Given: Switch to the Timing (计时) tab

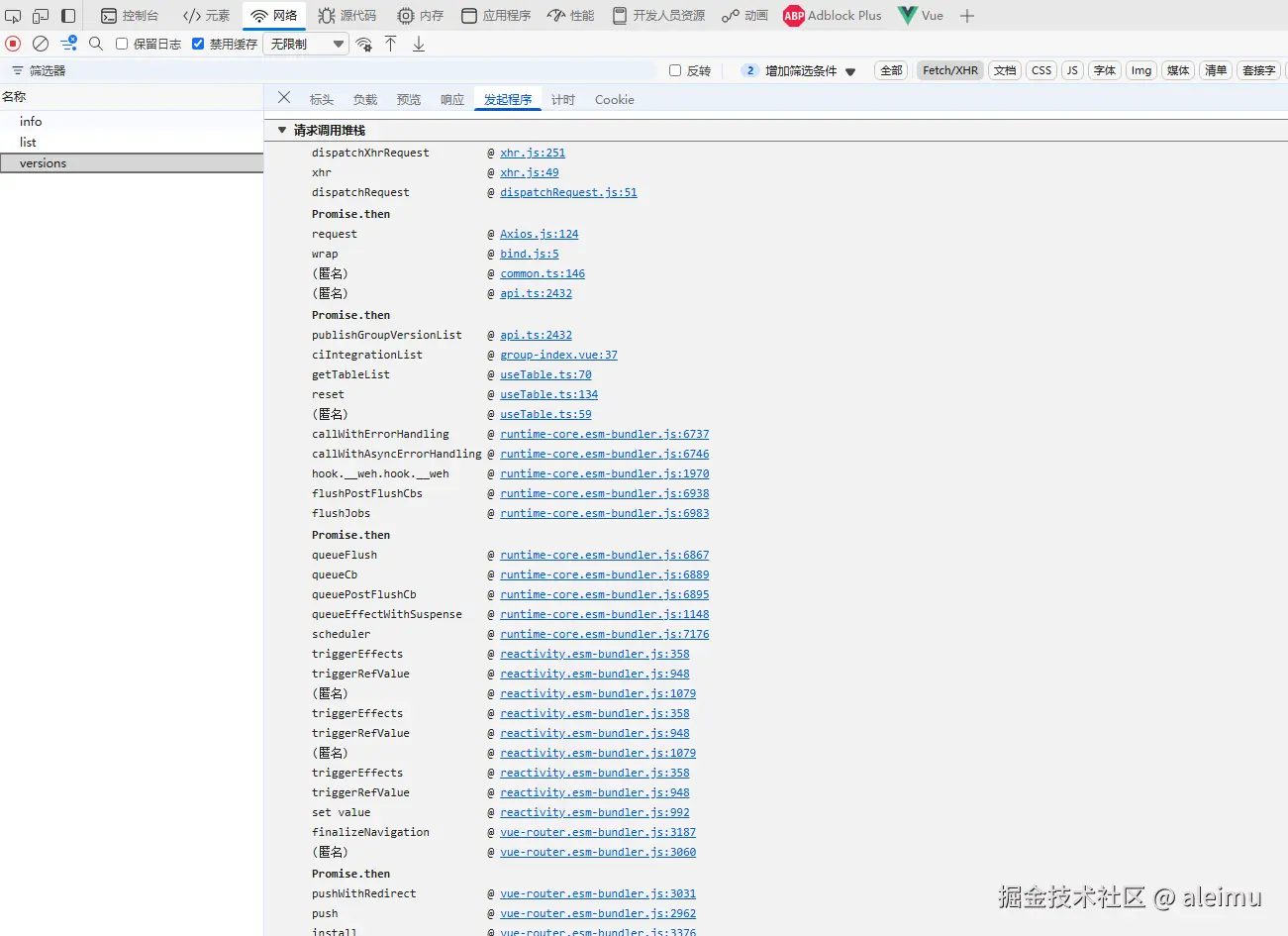Looking at the screenshot, I should (x=563, y=99).
